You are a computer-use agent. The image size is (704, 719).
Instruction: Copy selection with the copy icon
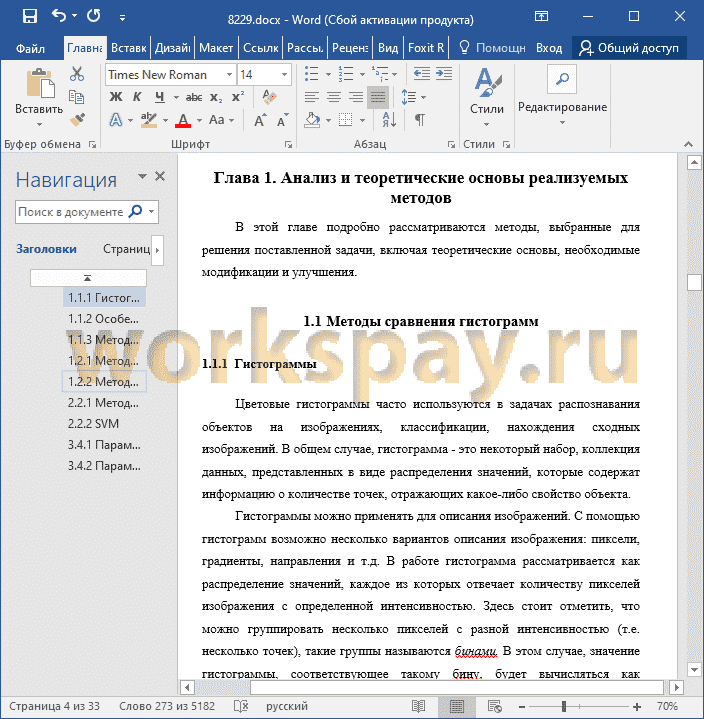point(76,97)
